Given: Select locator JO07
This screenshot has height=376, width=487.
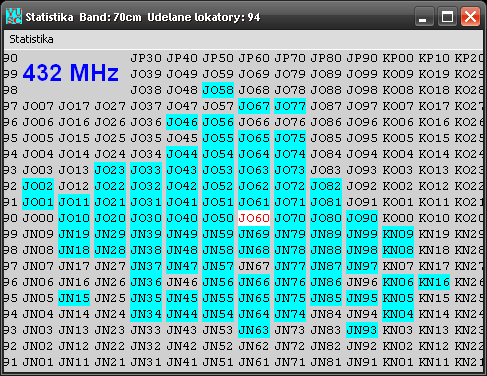Looking at the screenshot, I should (38, 106).
